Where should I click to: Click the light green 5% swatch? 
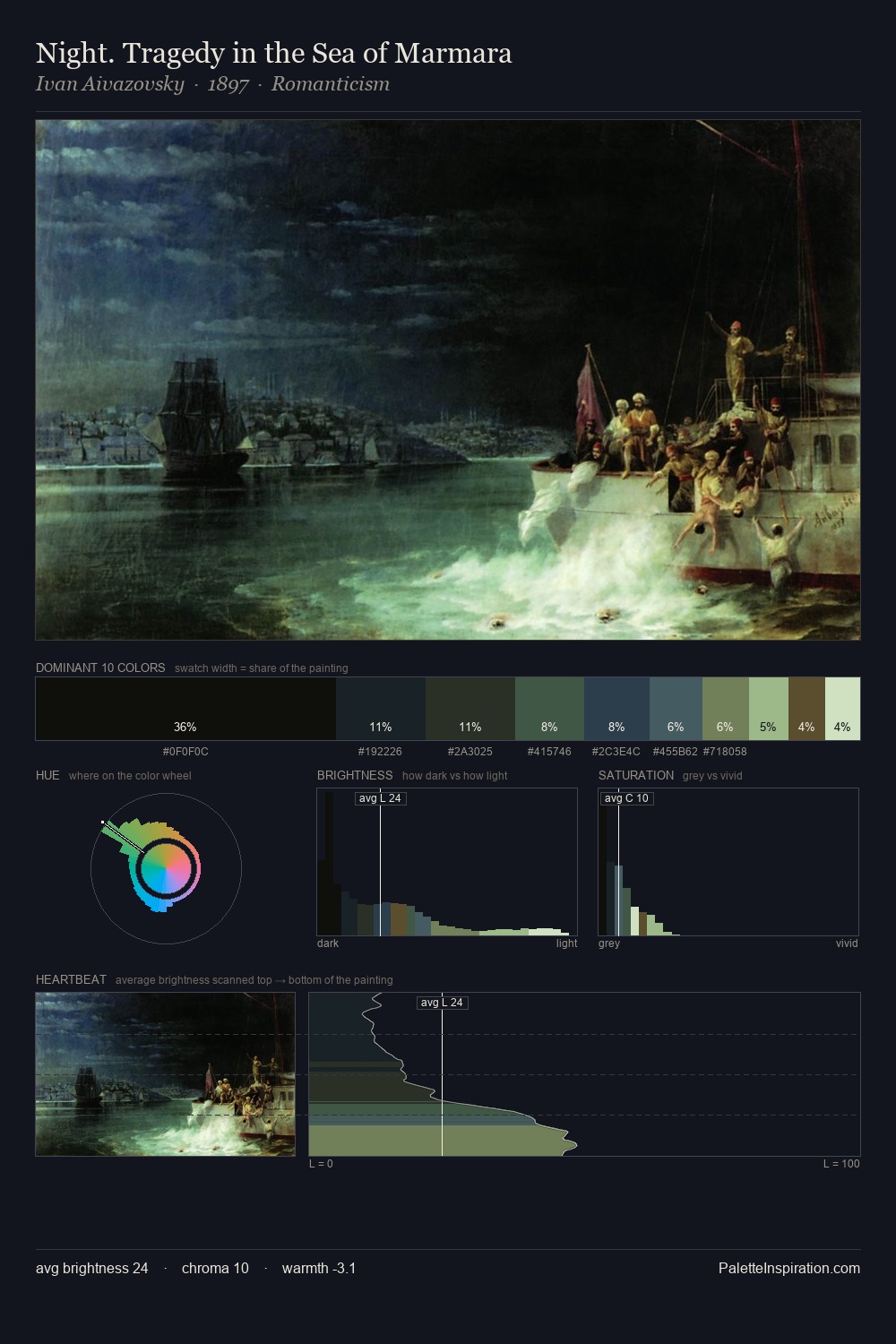tap(768, 709)
